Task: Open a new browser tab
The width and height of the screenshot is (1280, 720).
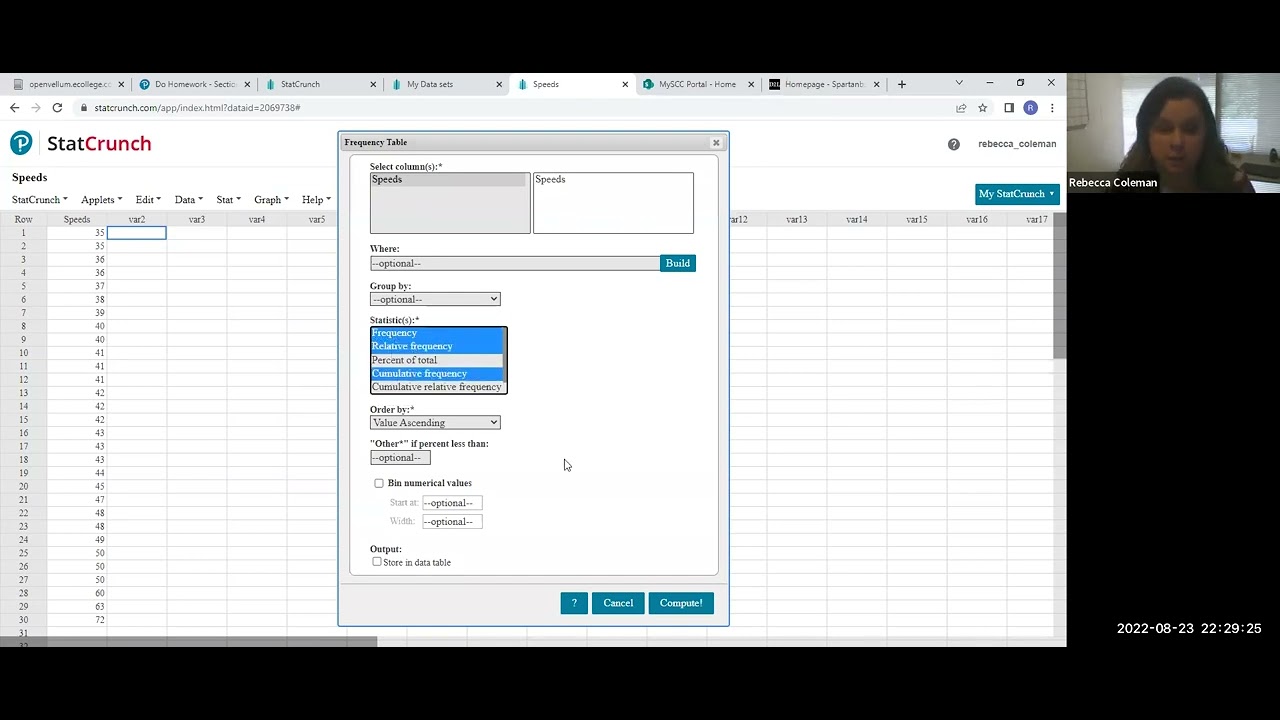Action: point(901,84)
